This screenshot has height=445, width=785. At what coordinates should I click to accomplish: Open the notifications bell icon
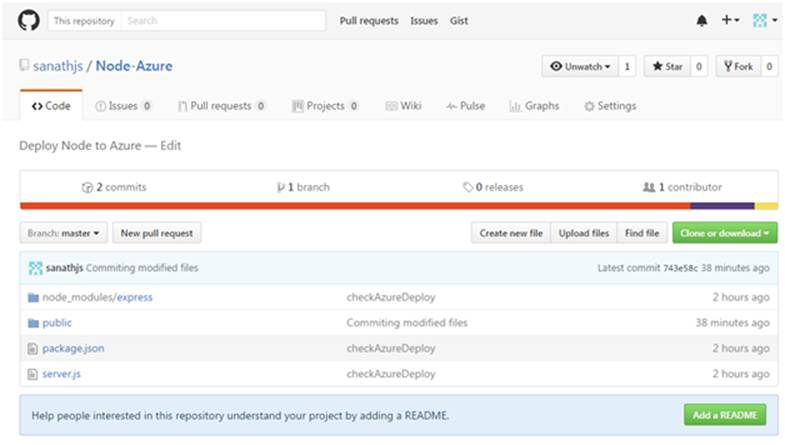702,21
